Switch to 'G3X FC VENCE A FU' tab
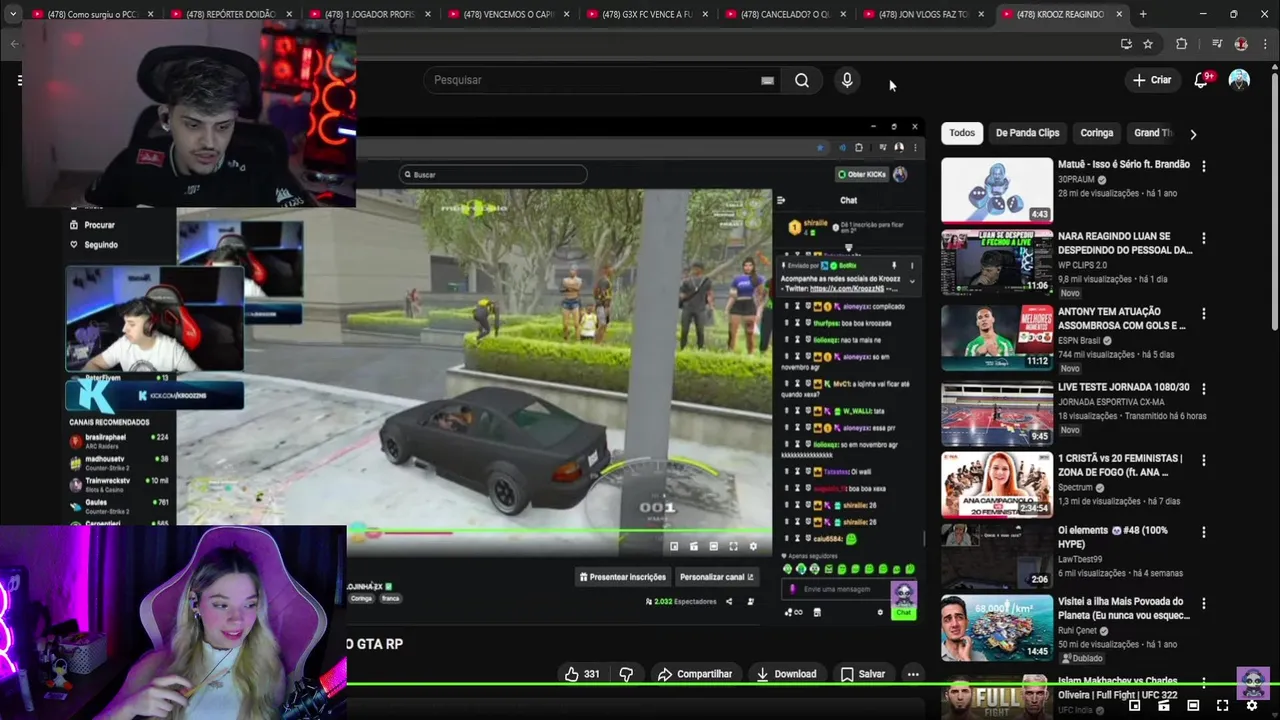The height and width of the screenshot is (720, 1280). point(646,14)
